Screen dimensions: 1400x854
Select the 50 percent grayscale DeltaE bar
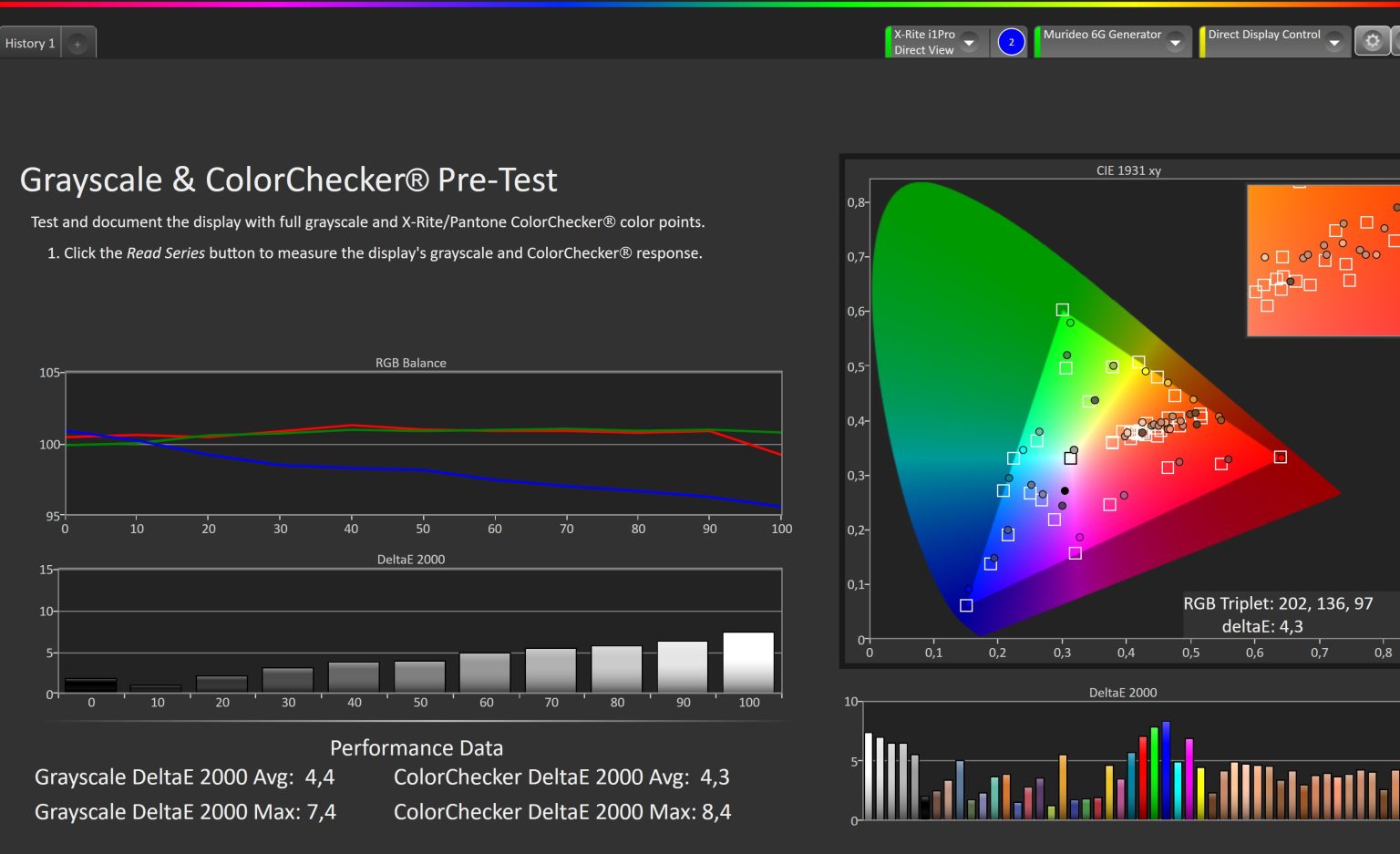419,677
